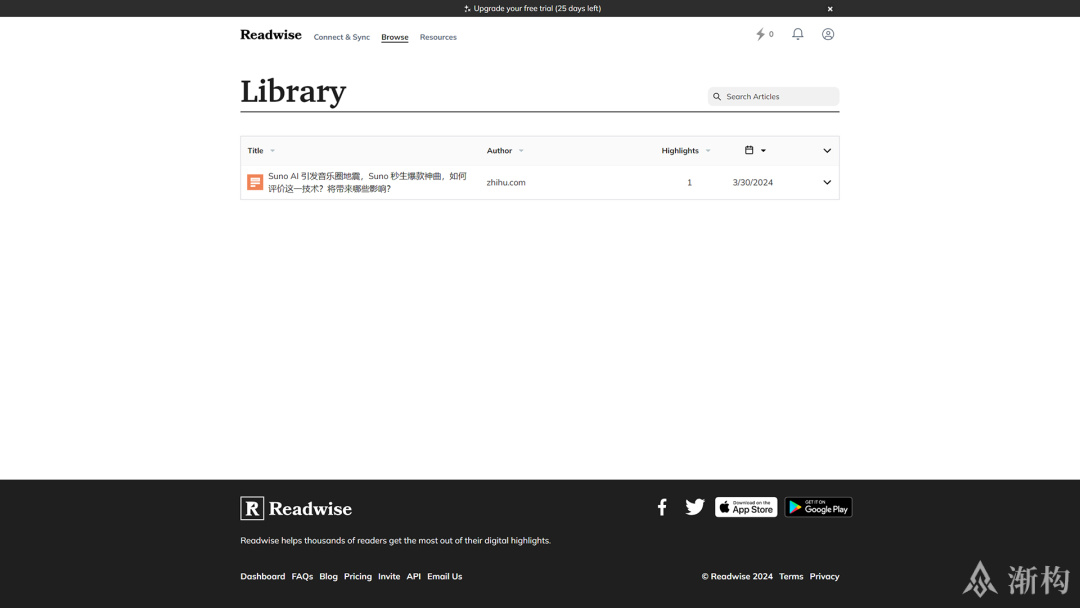
Task: Open the user account profile icon
Action: pos(828,34)
